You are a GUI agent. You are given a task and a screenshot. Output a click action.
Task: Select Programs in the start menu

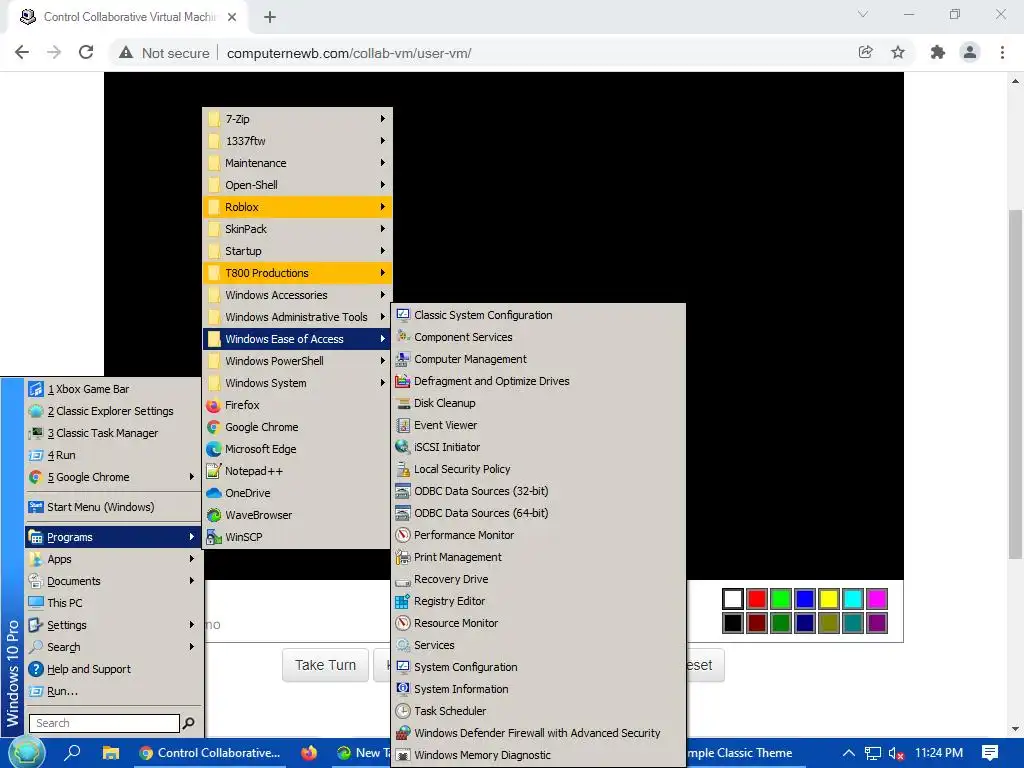pyautogui.click(x=113, y=537)
